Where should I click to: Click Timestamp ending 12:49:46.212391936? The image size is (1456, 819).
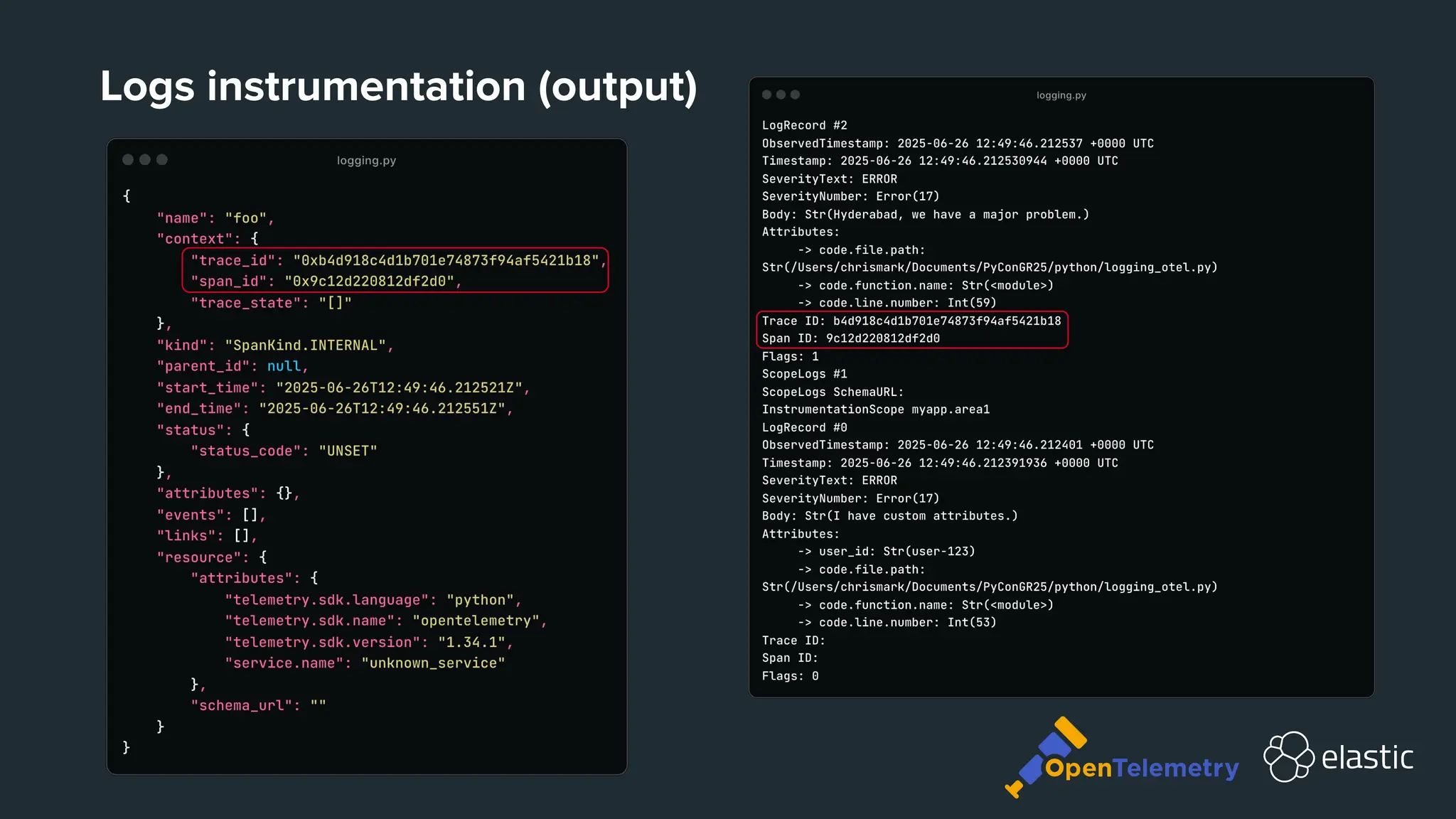pos(940,463)
